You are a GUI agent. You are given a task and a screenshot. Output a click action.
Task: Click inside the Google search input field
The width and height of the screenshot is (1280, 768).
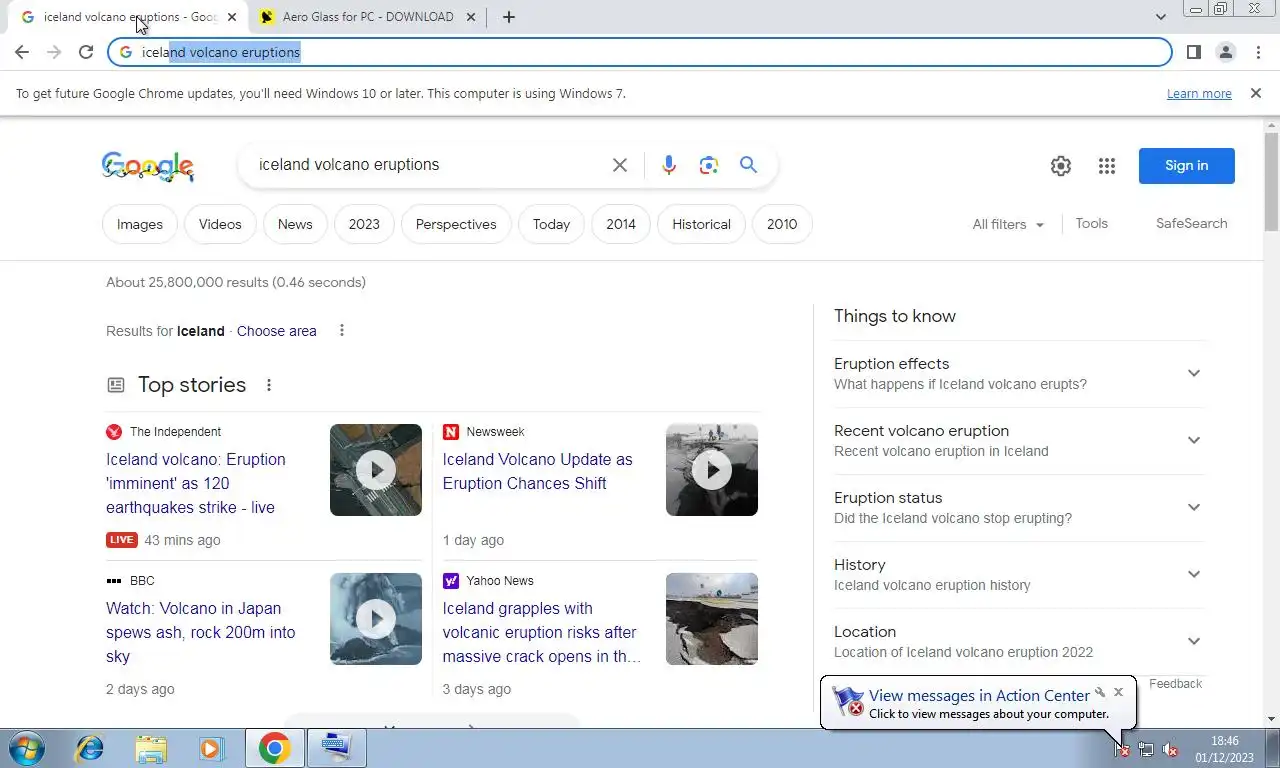pos(425,165)
